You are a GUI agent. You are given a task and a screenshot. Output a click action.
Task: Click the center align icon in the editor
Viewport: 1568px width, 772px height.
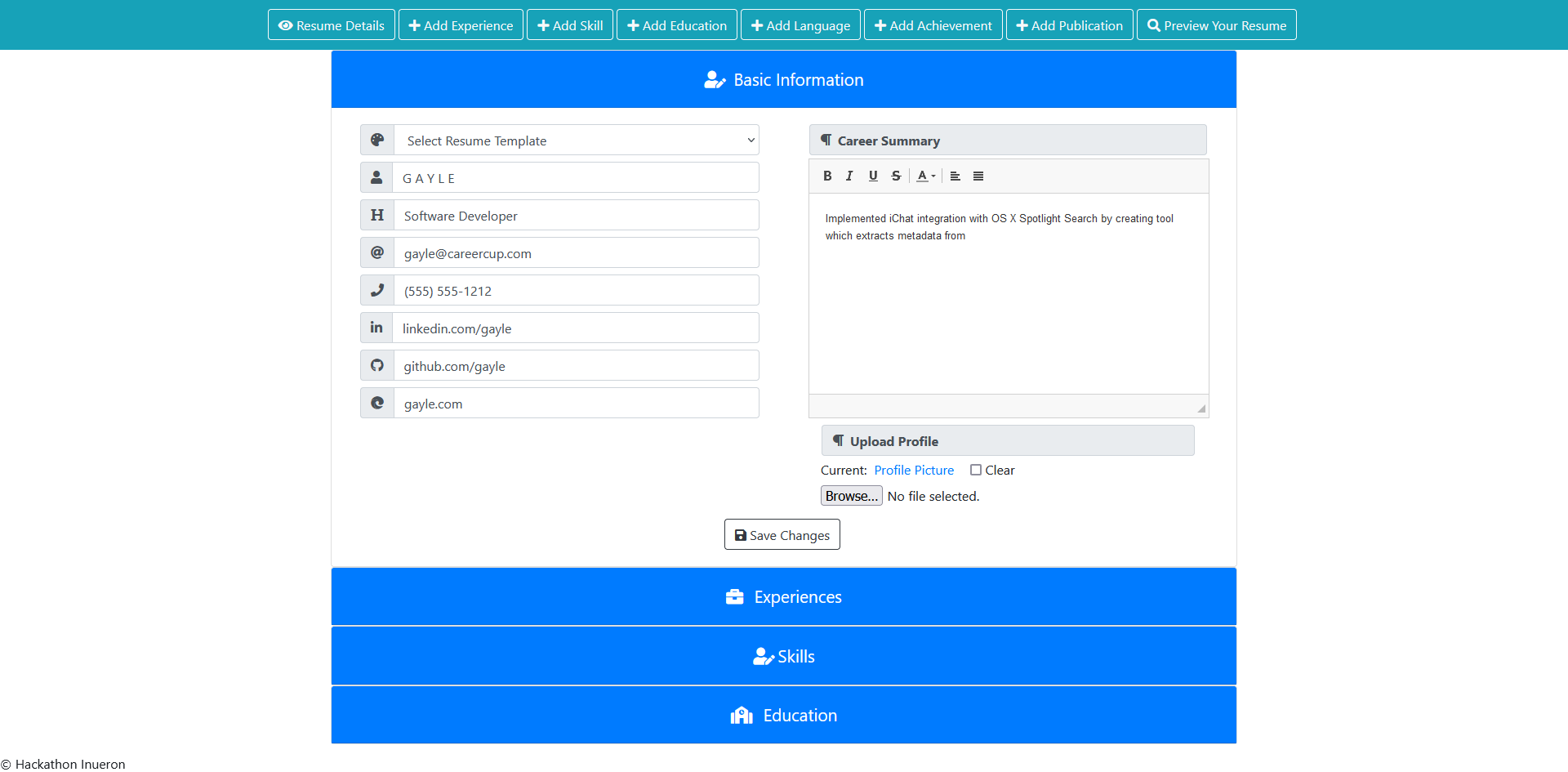955,176
